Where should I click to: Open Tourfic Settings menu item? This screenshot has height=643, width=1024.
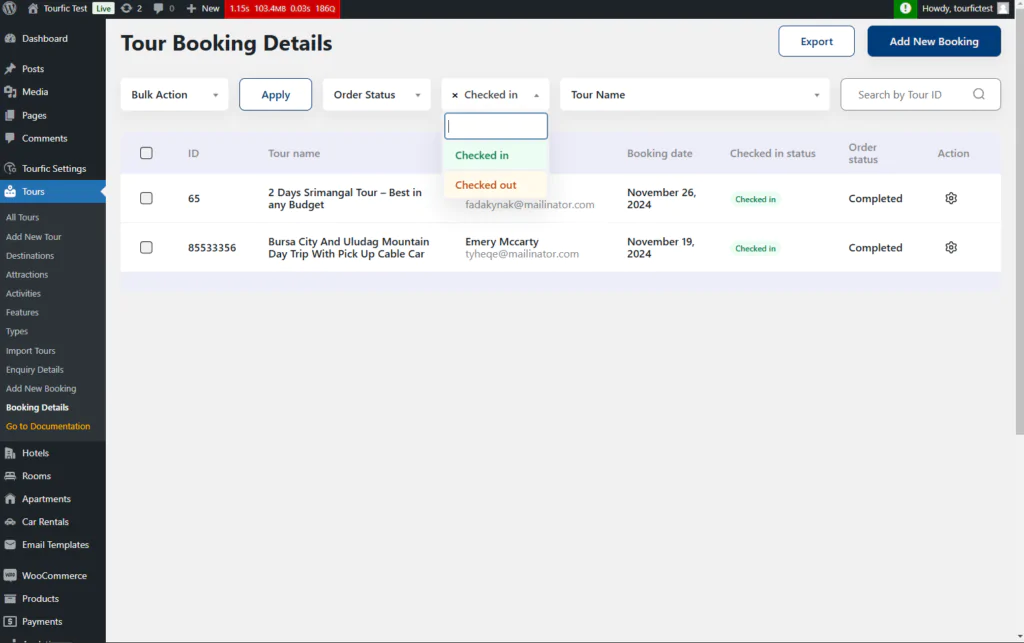pyautogui.click(x=53, y=168)
